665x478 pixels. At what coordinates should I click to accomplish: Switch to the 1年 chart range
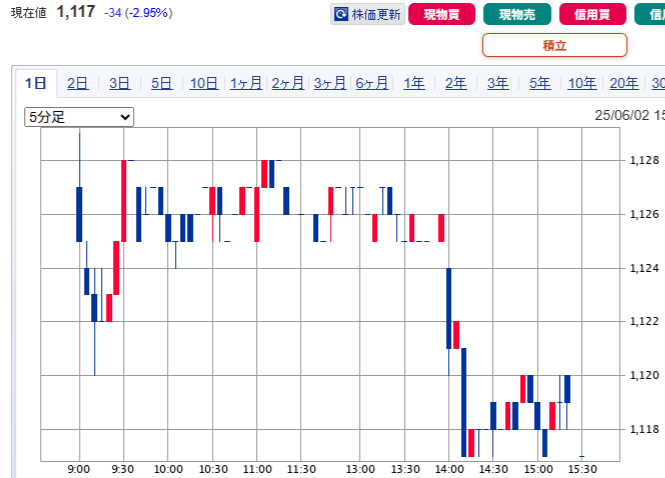(x=414, y=83)
